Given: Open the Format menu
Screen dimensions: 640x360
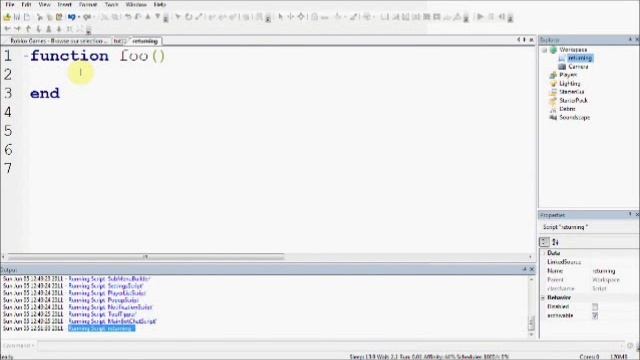Looking at the screenshot, I should coord(88,4).
